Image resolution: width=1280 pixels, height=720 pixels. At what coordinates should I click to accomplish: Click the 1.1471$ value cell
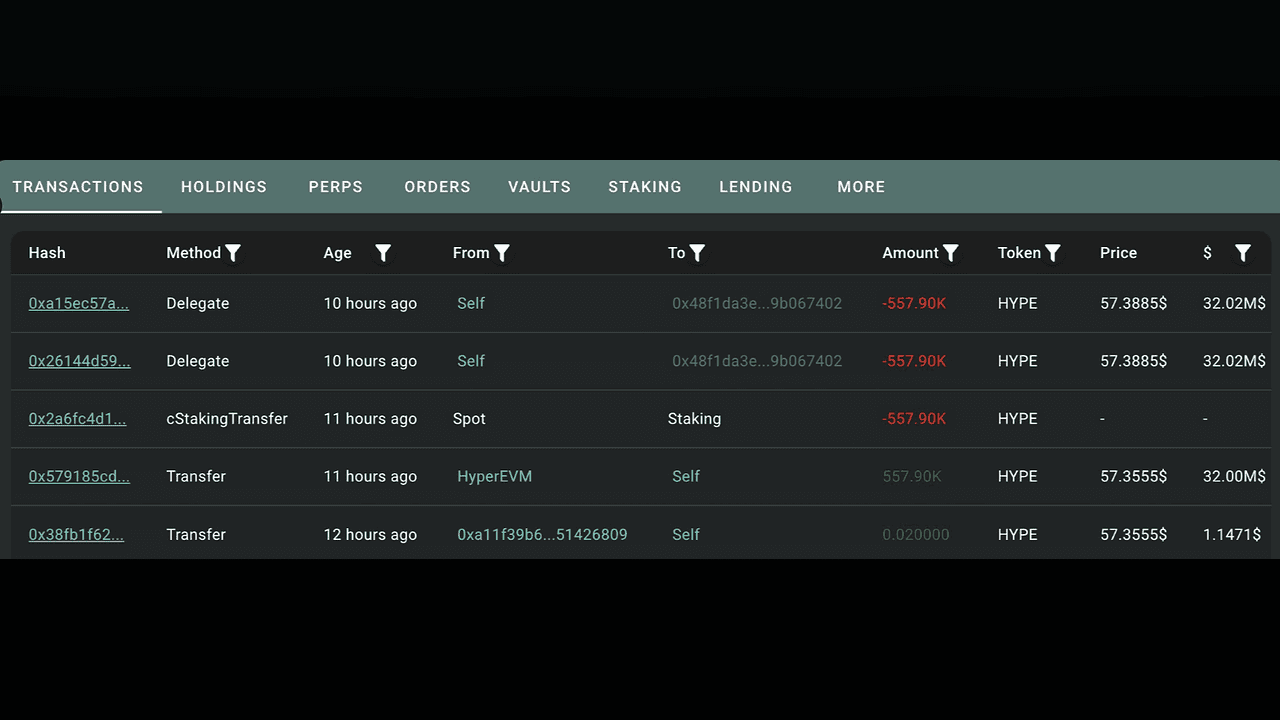click(1232, 534)
